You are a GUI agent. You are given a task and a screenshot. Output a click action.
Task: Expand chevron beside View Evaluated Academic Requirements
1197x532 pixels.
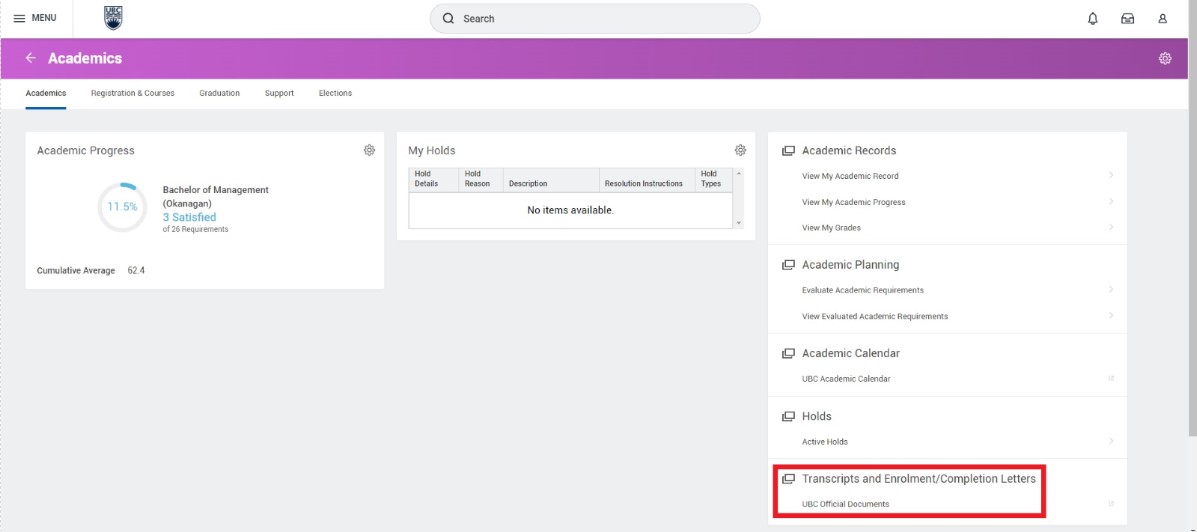(1112, 316)
